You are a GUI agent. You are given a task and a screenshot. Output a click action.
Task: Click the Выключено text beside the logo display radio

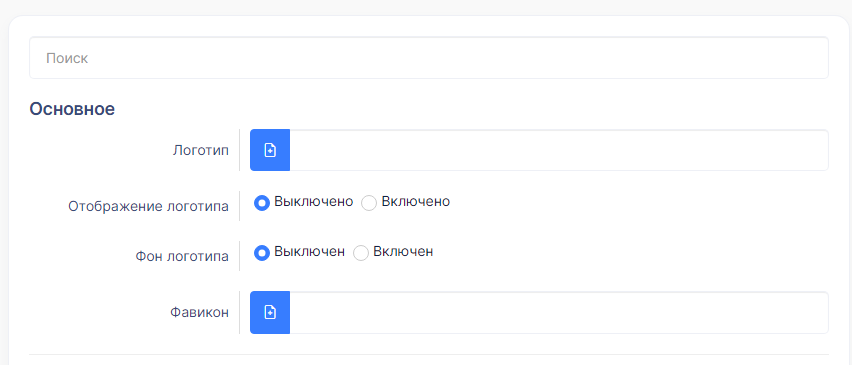click(x=314, y=202)
